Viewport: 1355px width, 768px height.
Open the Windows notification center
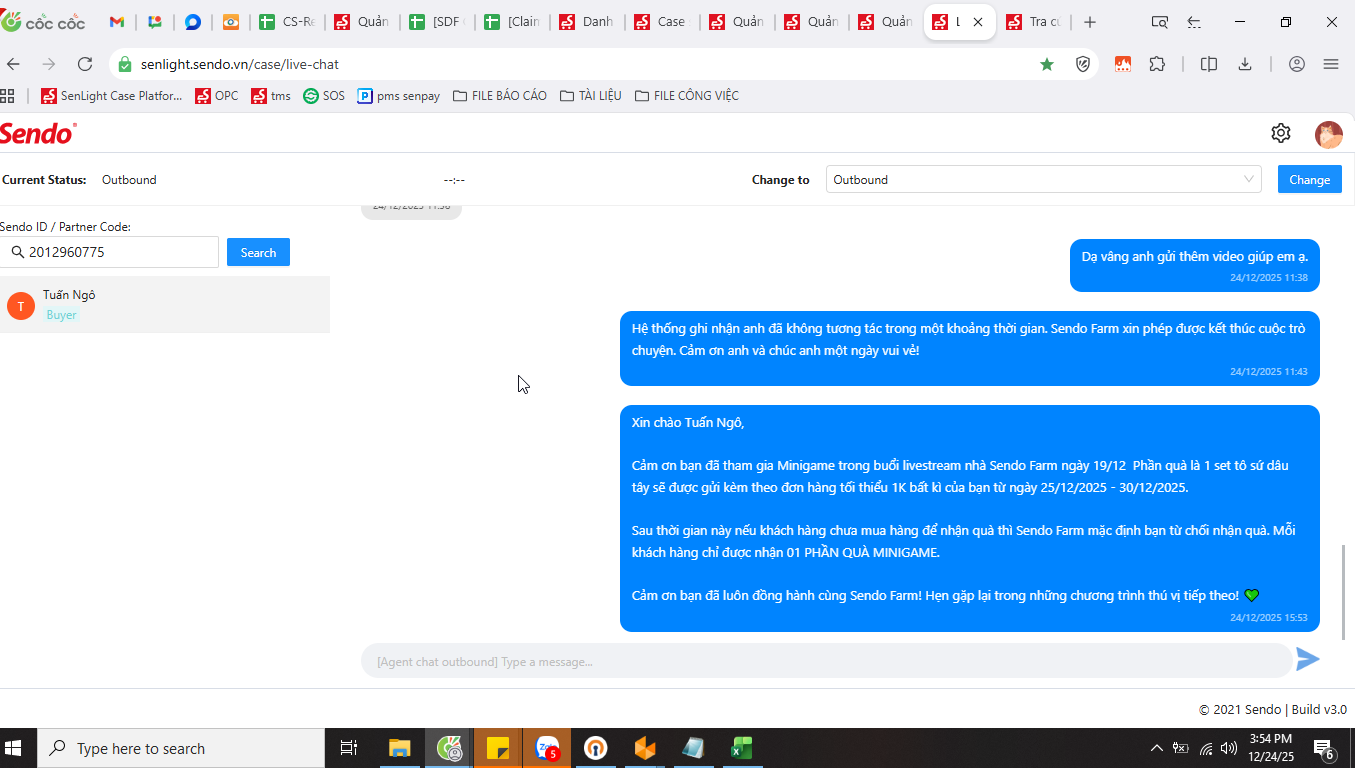coord(1326,748)
